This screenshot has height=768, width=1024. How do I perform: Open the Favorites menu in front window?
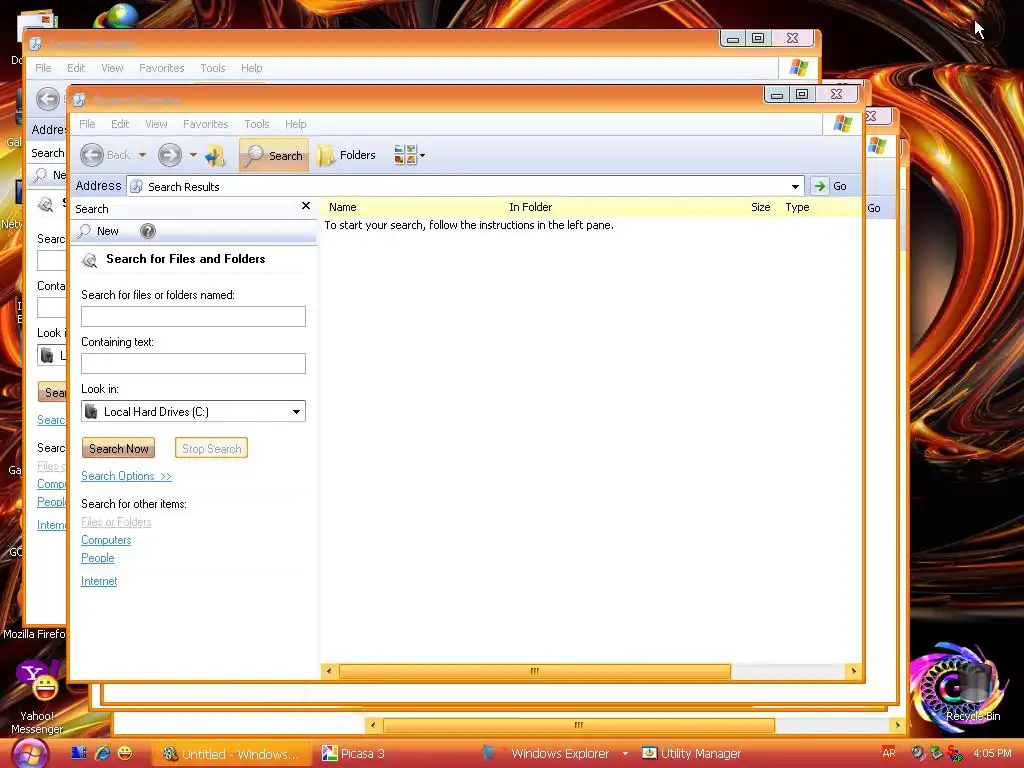click(206, 124)
